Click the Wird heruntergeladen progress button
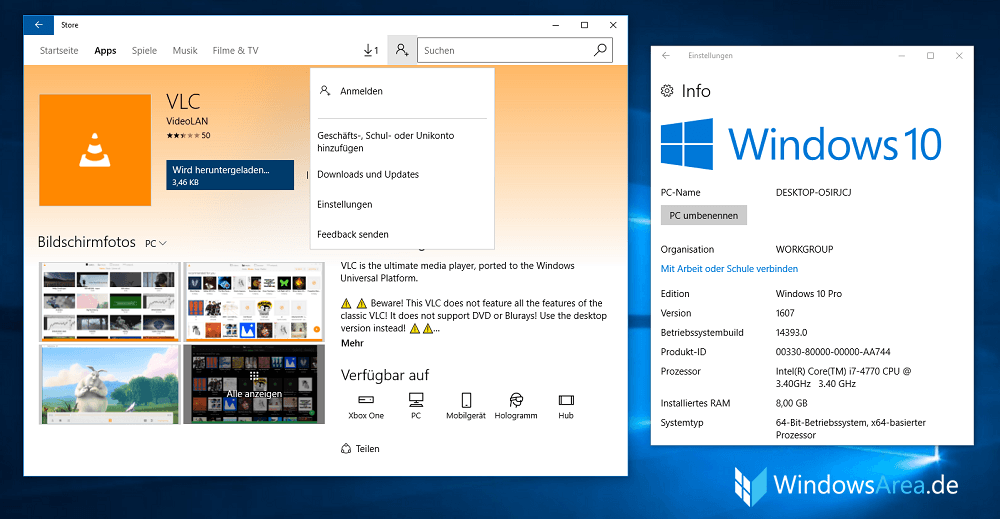Viewport: 1000px width, 519px height. coord(230,175)
